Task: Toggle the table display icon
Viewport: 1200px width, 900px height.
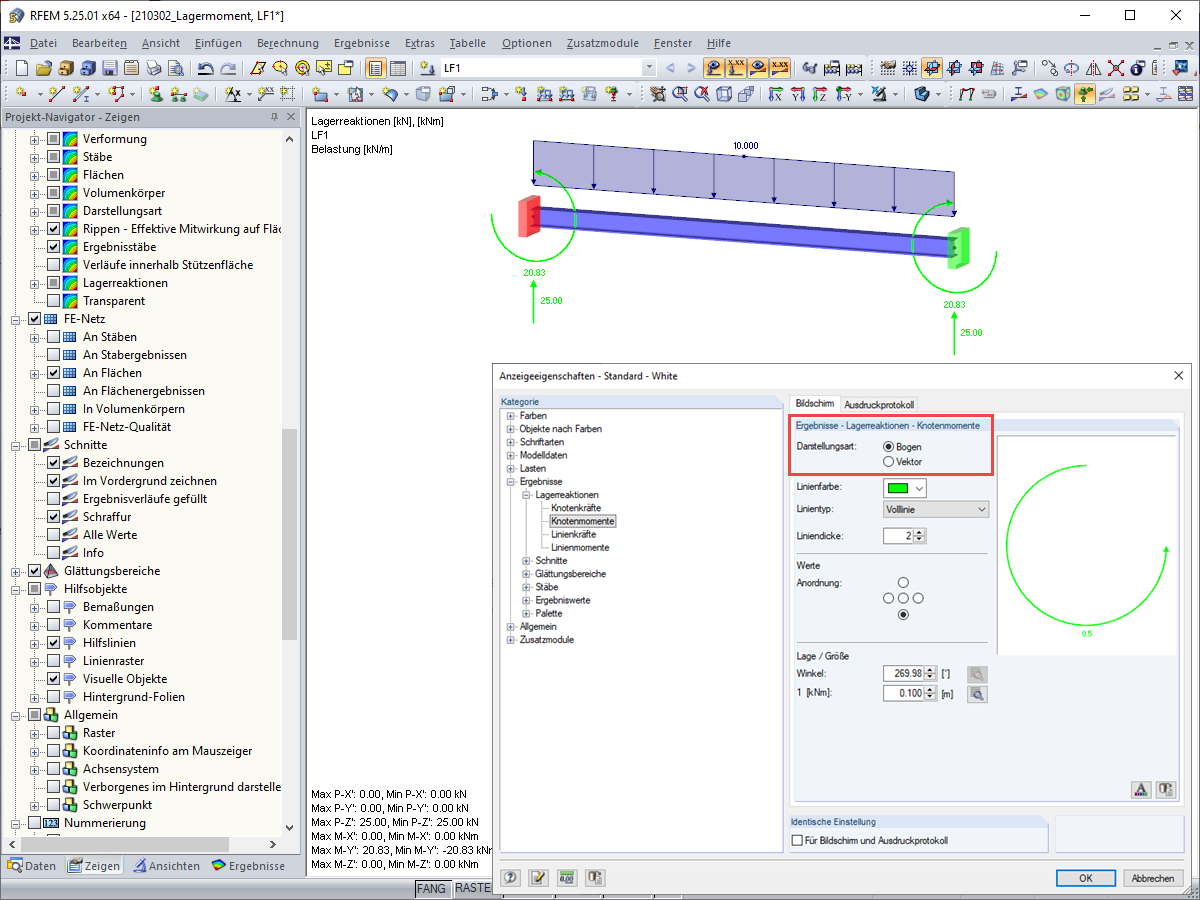Action: 398,68
